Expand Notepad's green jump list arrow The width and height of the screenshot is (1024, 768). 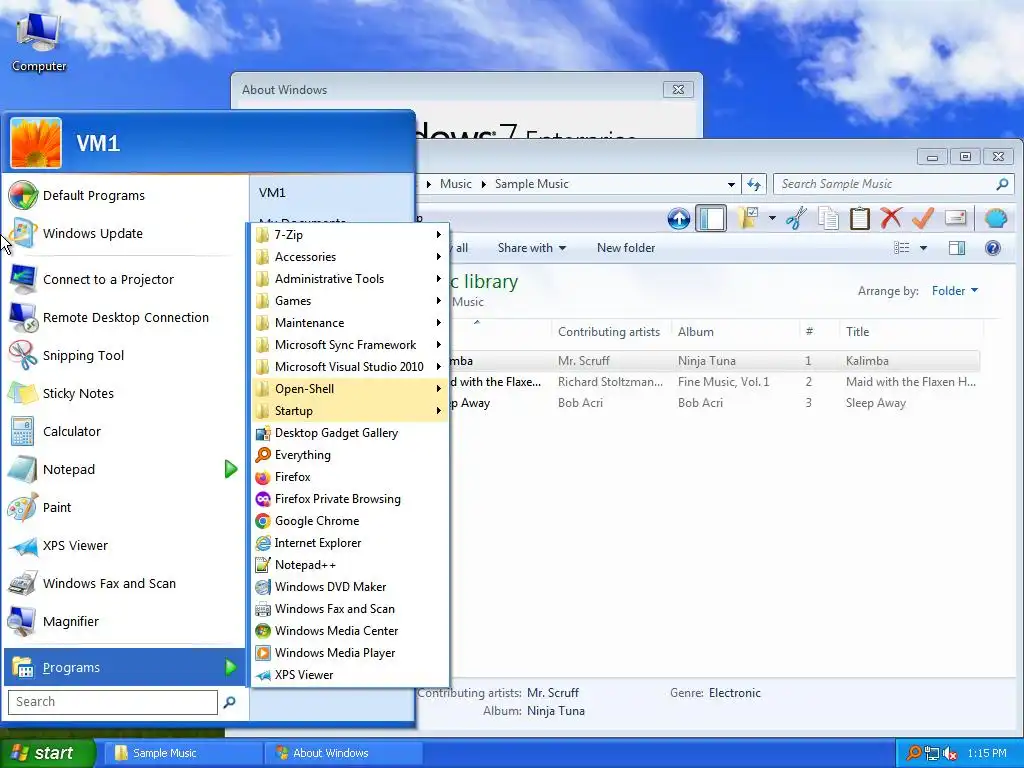[x=231, y=469]
